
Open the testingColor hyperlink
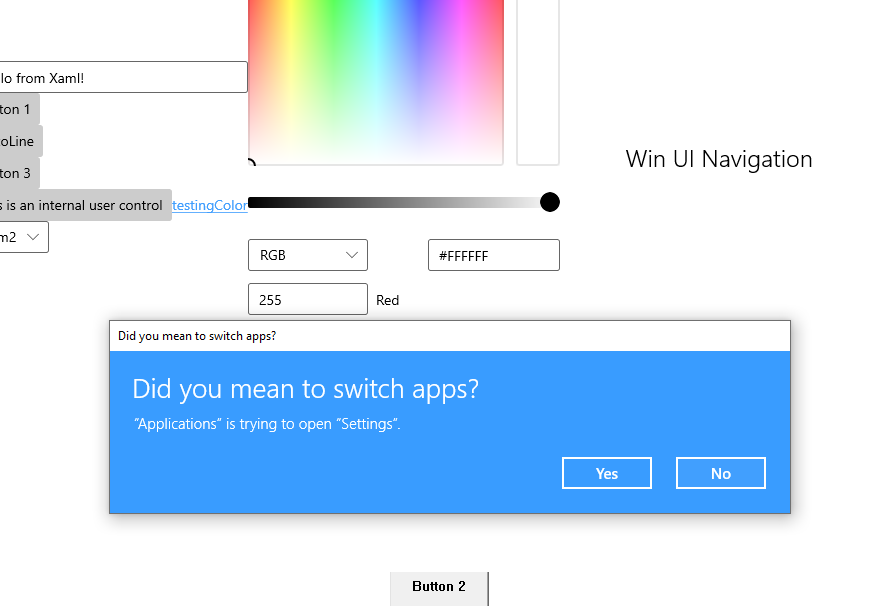point(210,205)
